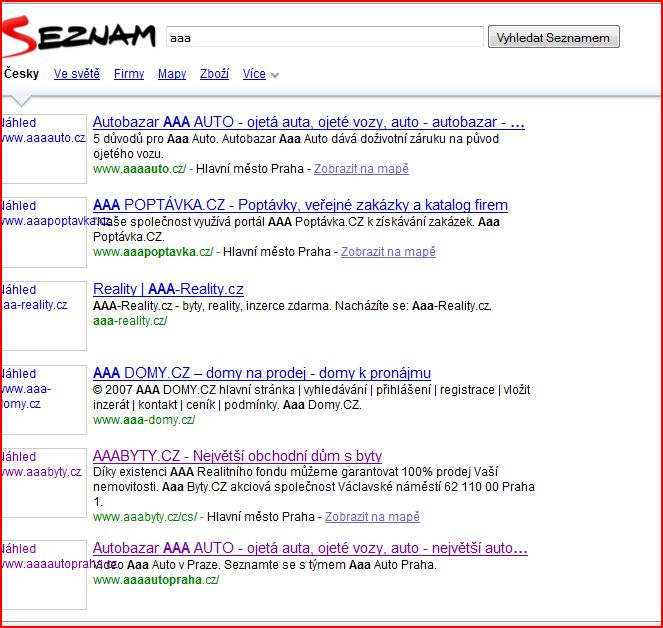The width and height of the screenshot is (663, 628).
Task: Click the green URL 'www.aaa-domy.cz/'
Action: point(144,420)
